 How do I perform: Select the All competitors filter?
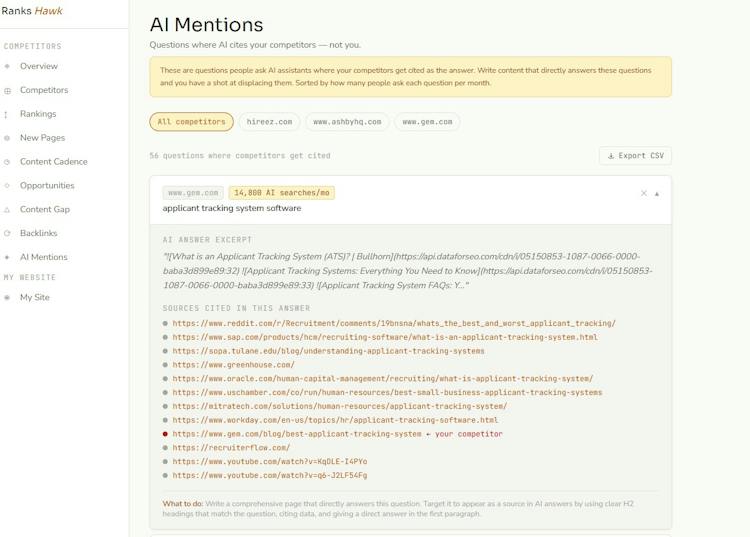point(191,122)
